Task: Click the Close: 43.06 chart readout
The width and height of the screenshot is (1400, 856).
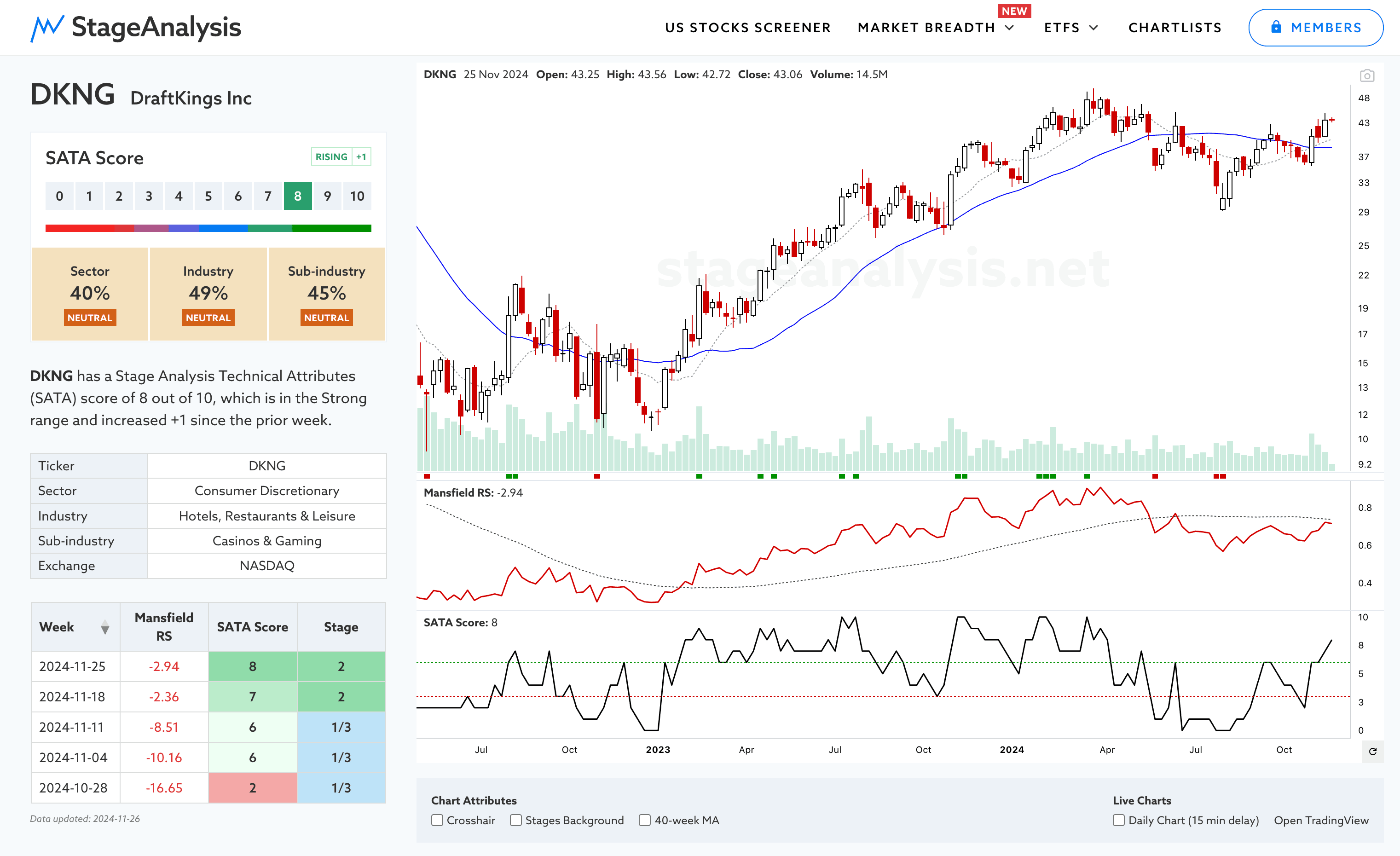Action: pos(770,75)
